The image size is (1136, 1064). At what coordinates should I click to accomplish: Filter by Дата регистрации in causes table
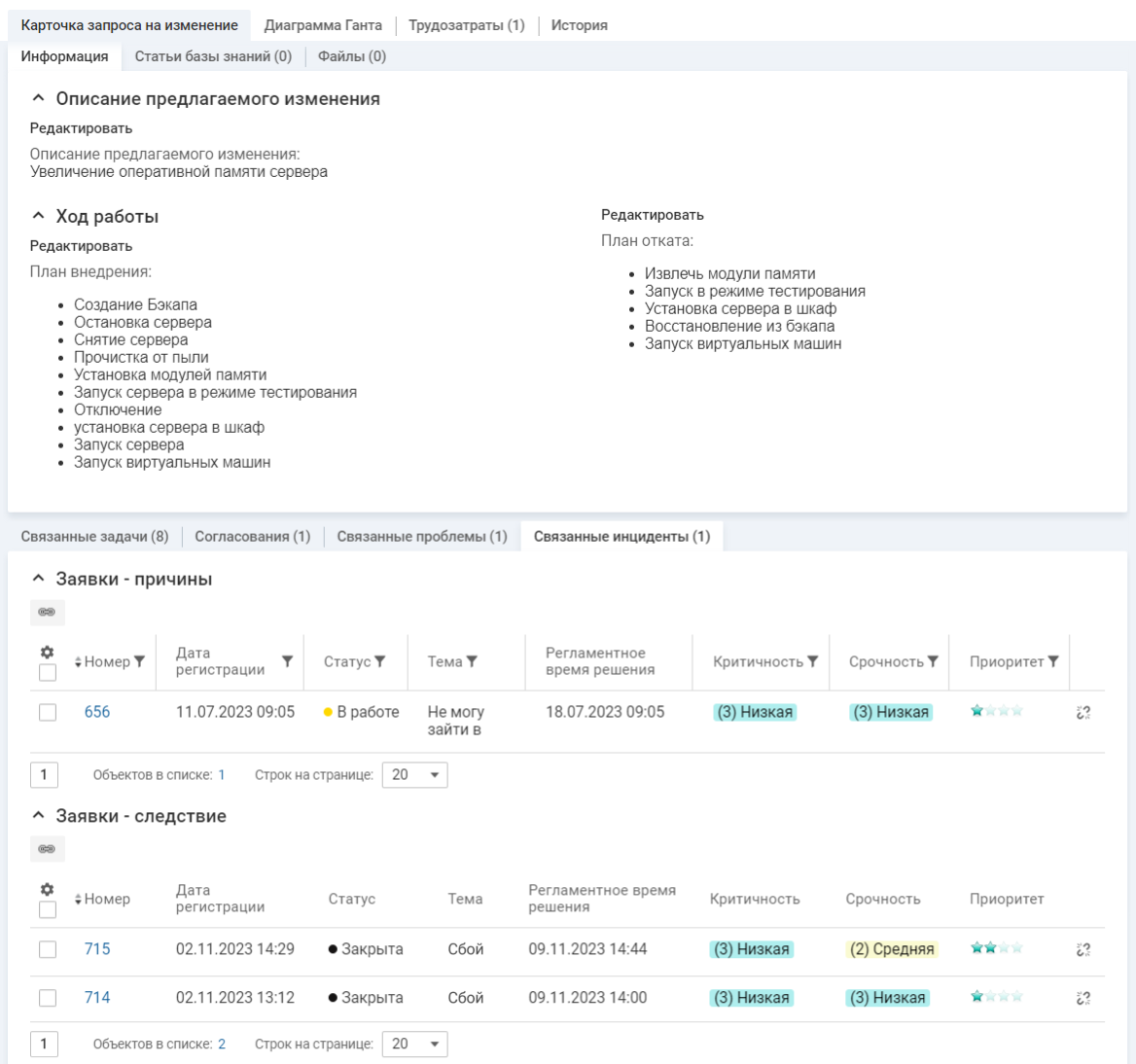pos(288,661)
